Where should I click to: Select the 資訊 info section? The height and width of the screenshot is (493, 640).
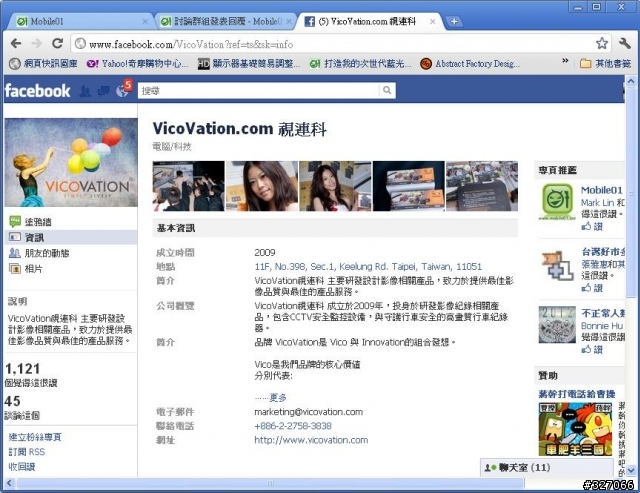[72, 237]
